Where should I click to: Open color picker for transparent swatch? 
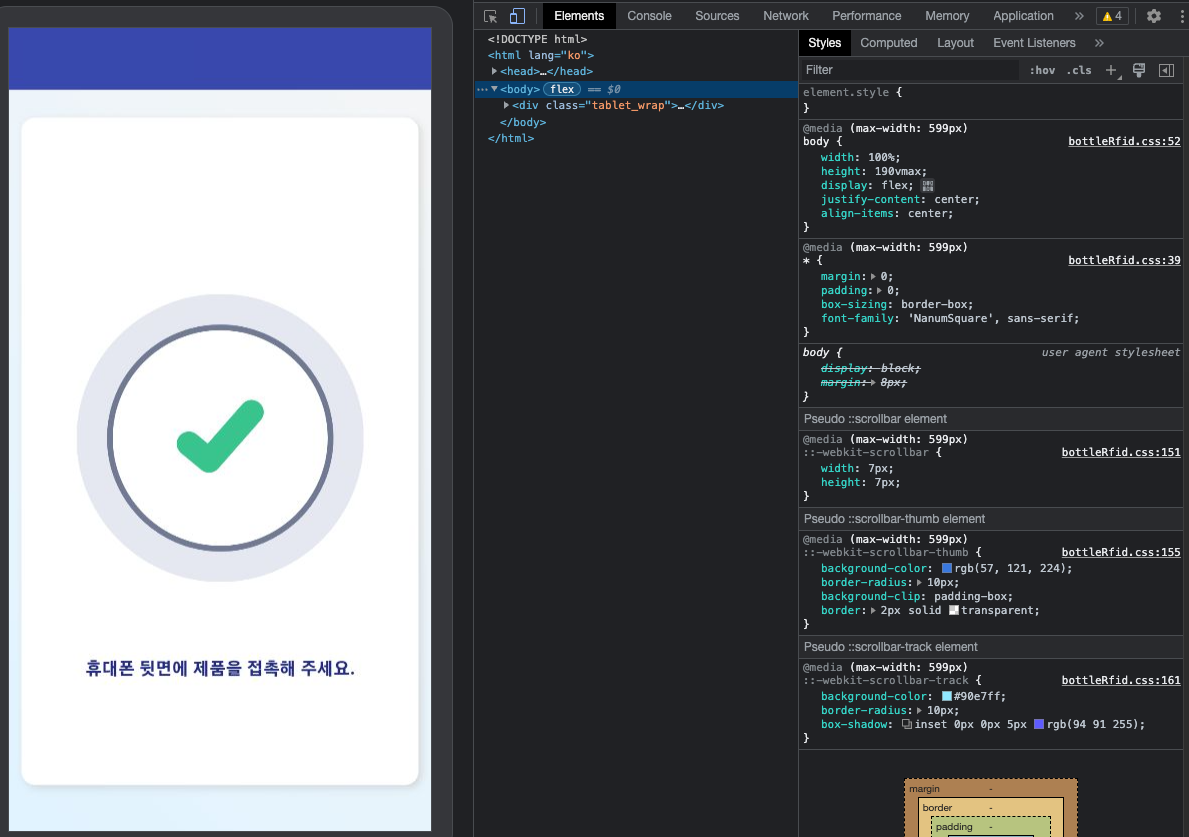954,611
